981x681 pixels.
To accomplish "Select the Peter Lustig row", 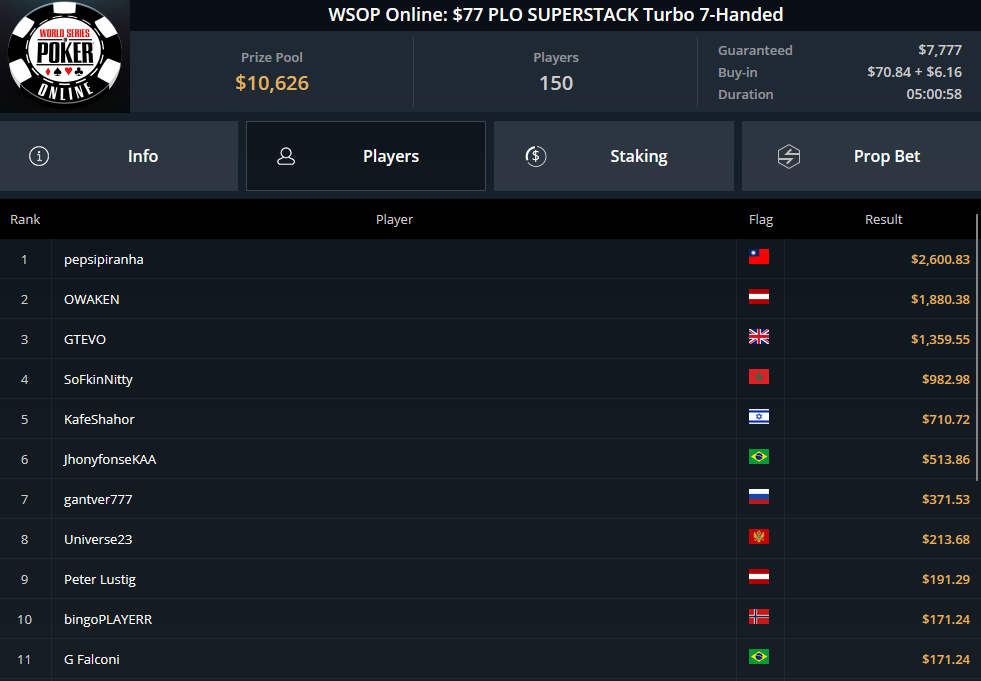I will (x=488, y=579).
